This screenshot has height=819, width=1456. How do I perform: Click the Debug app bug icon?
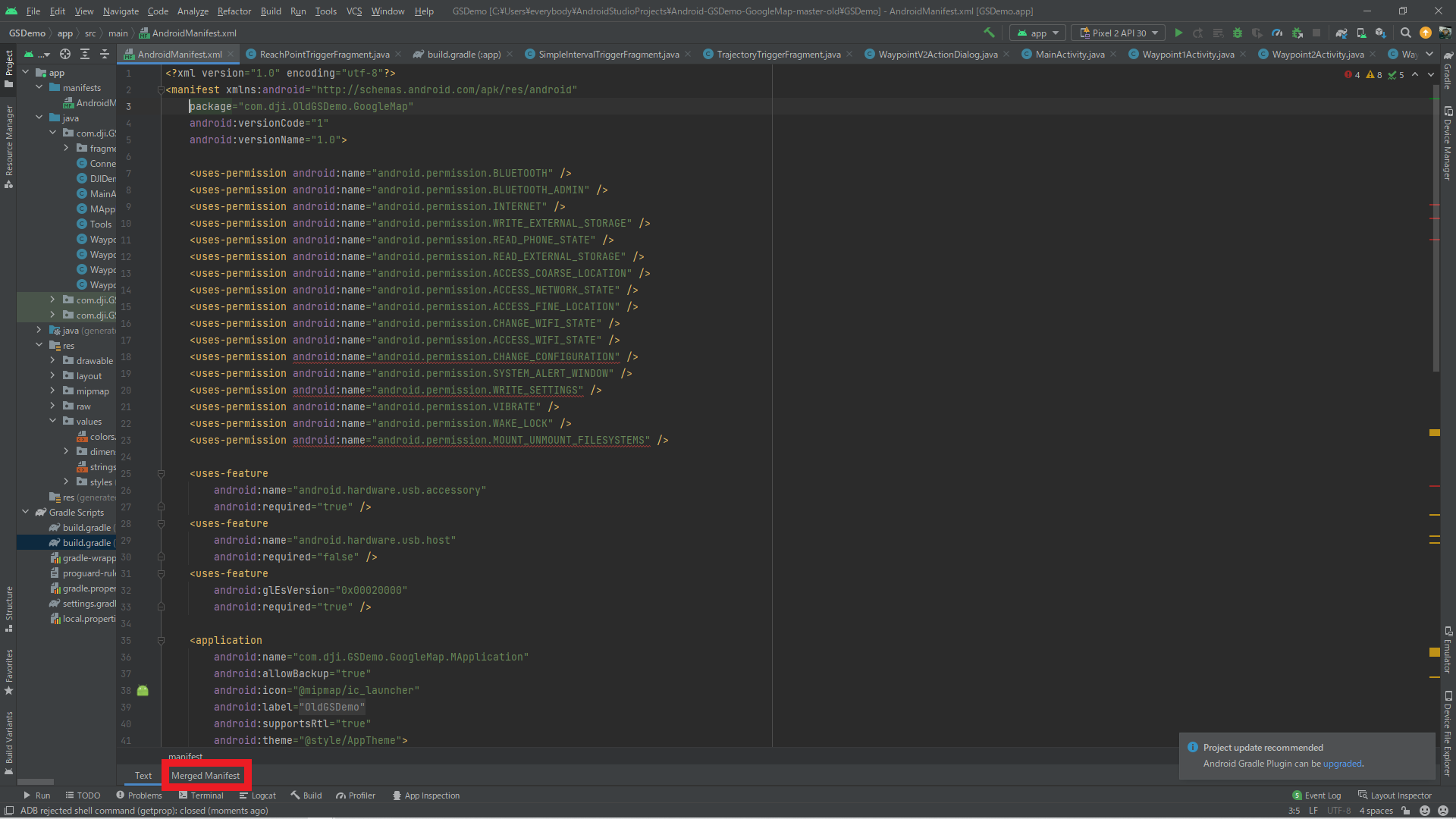tap(1238, 33)
